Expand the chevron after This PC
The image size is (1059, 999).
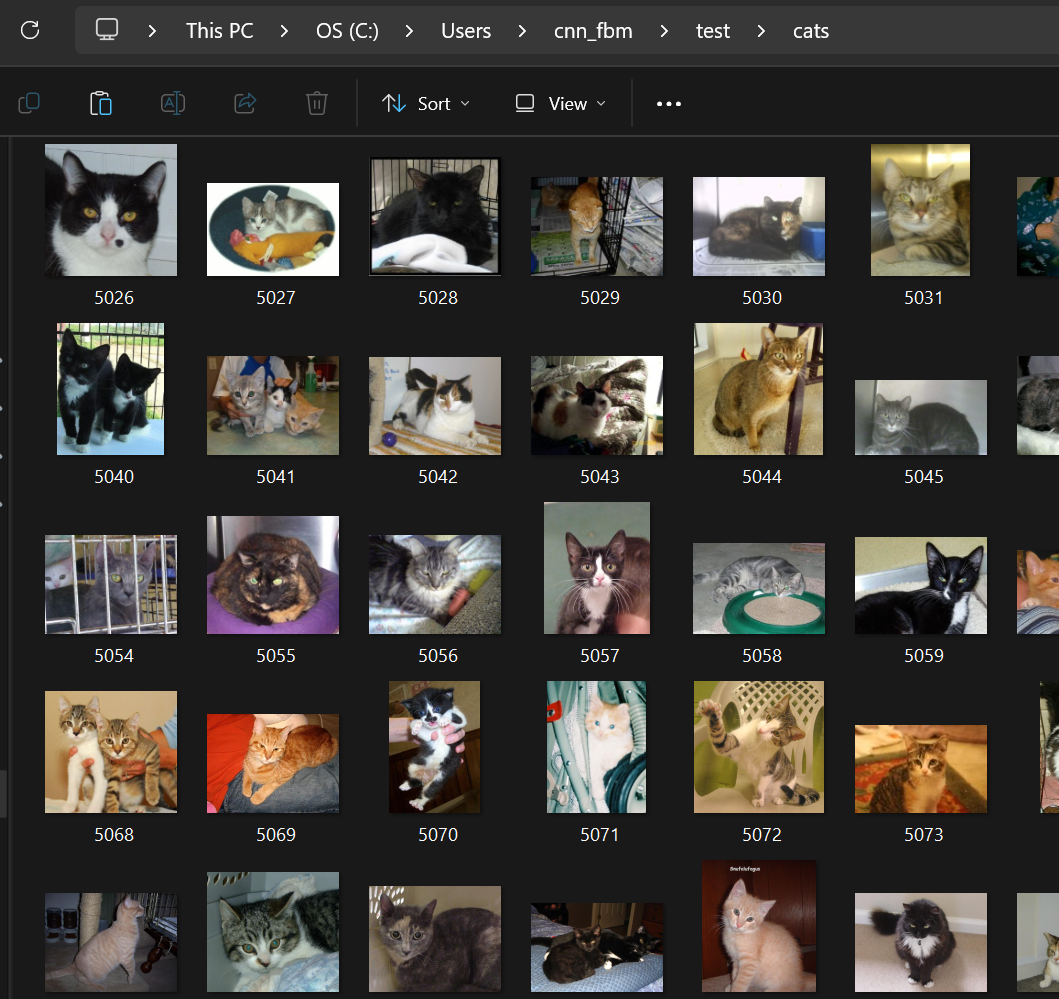pyautogui.click(x=284, y=31)
